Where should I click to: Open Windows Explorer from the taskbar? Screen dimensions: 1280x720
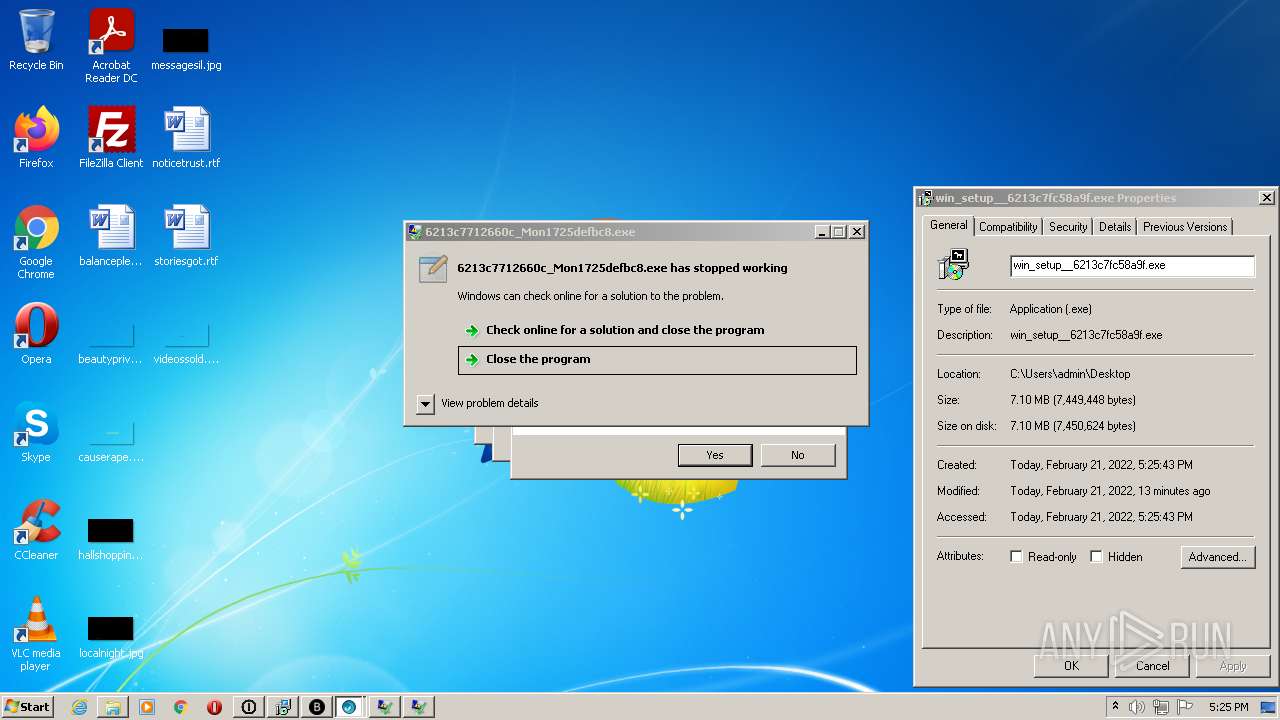(x=113, y=707)
